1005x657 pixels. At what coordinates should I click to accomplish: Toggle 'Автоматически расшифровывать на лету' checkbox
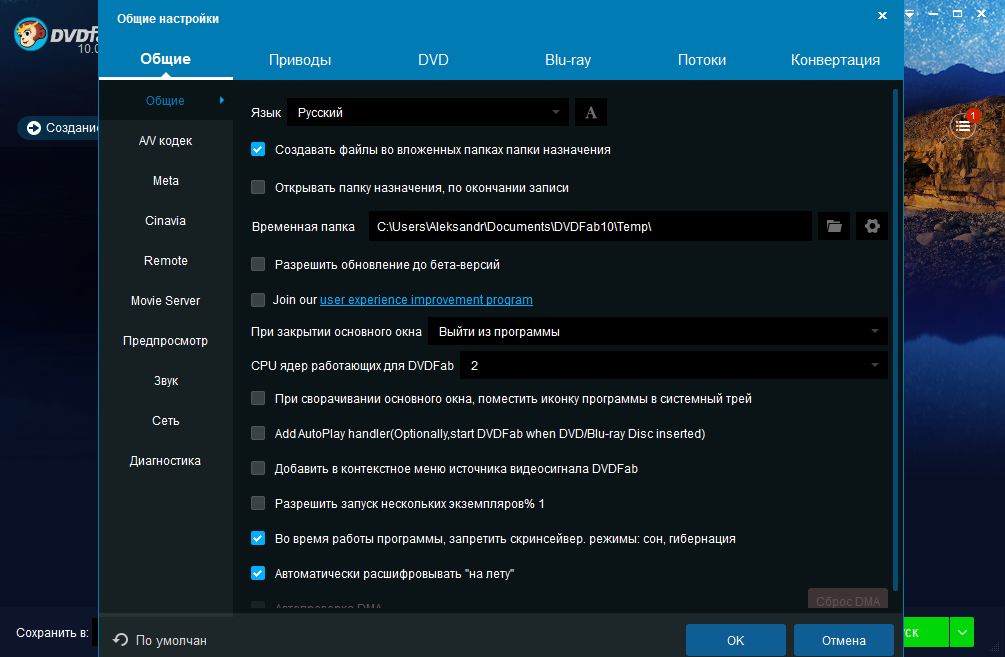(x=258, y=574)
